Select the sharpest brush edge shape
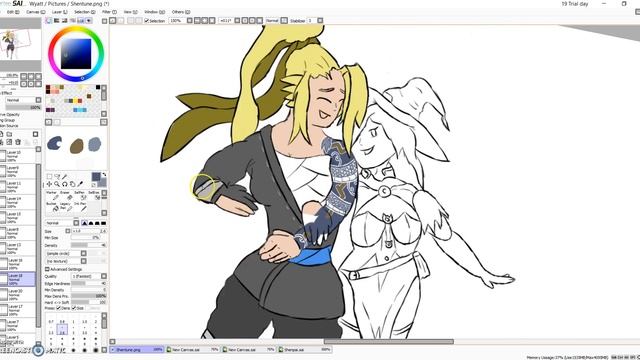This screenshot has height=360, width=640. (x=84, y=223)
